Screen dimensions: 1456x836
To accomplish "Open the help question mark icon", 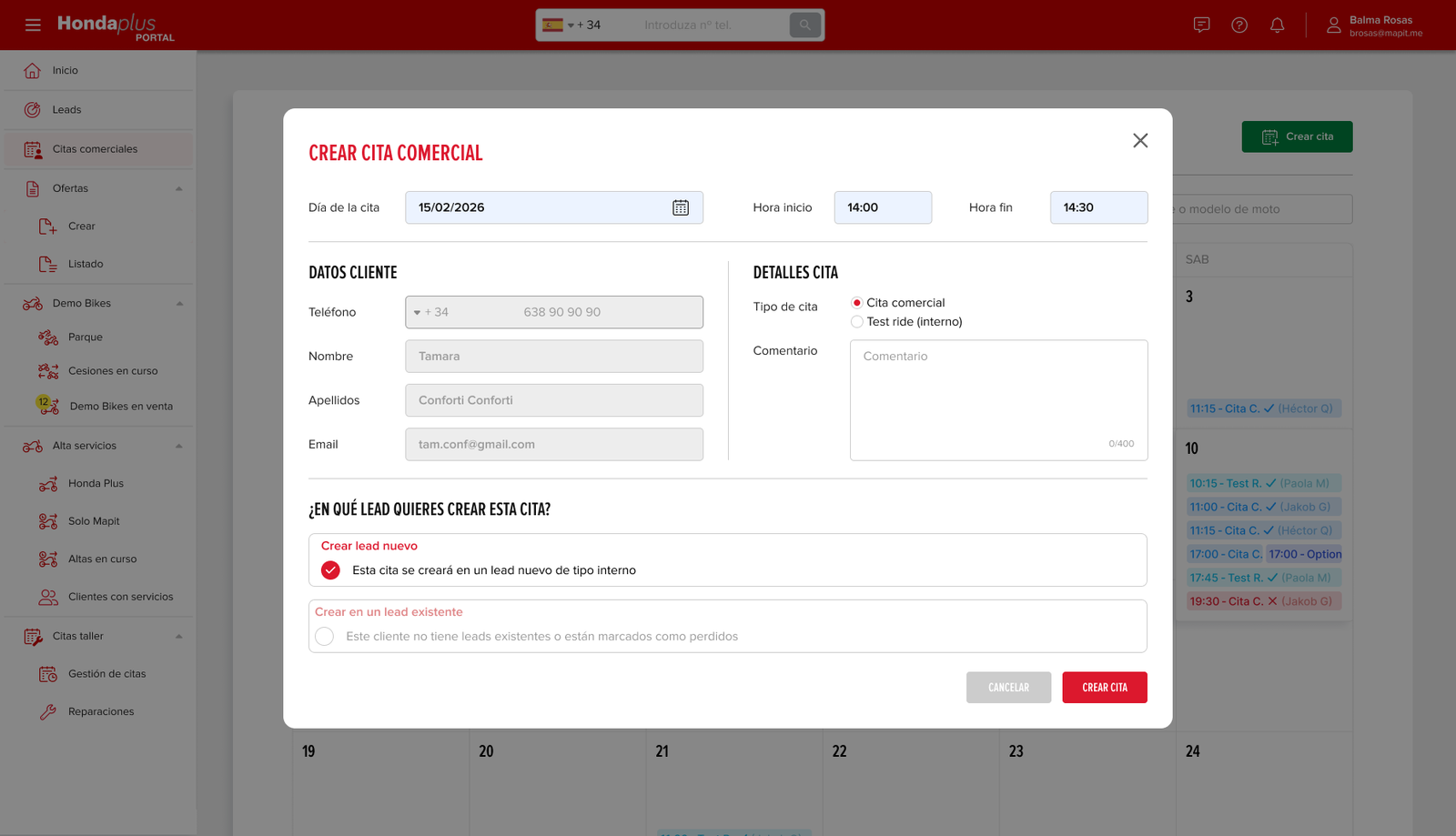I will (x=1239, y=25).
